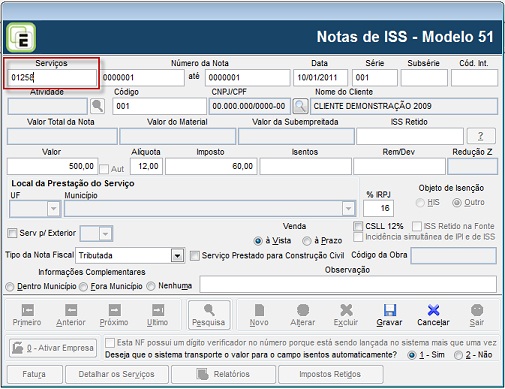Click the Alterar button
Viewport: 505px width, 389px height.
tap(303, 315)
